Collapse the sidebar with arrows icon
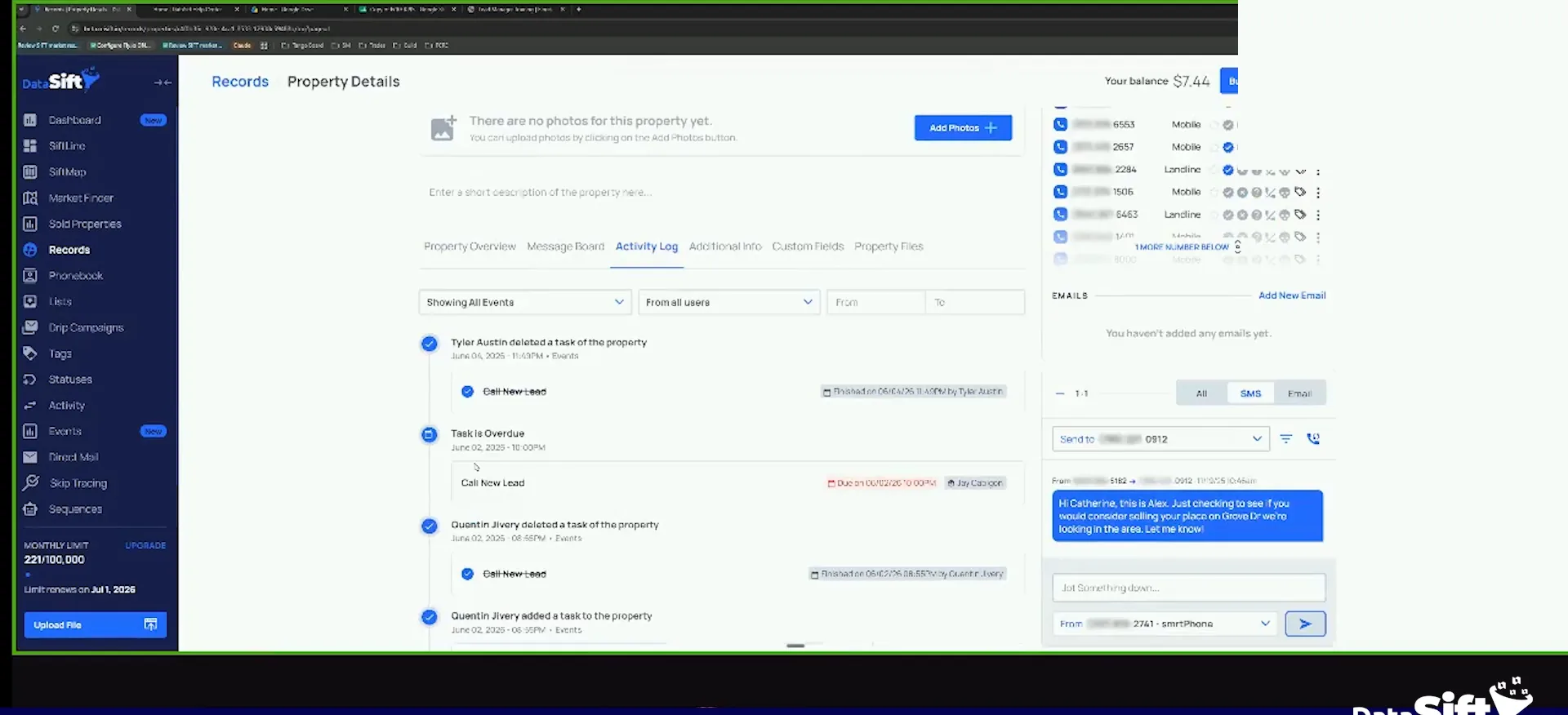 tap(163, 82)
